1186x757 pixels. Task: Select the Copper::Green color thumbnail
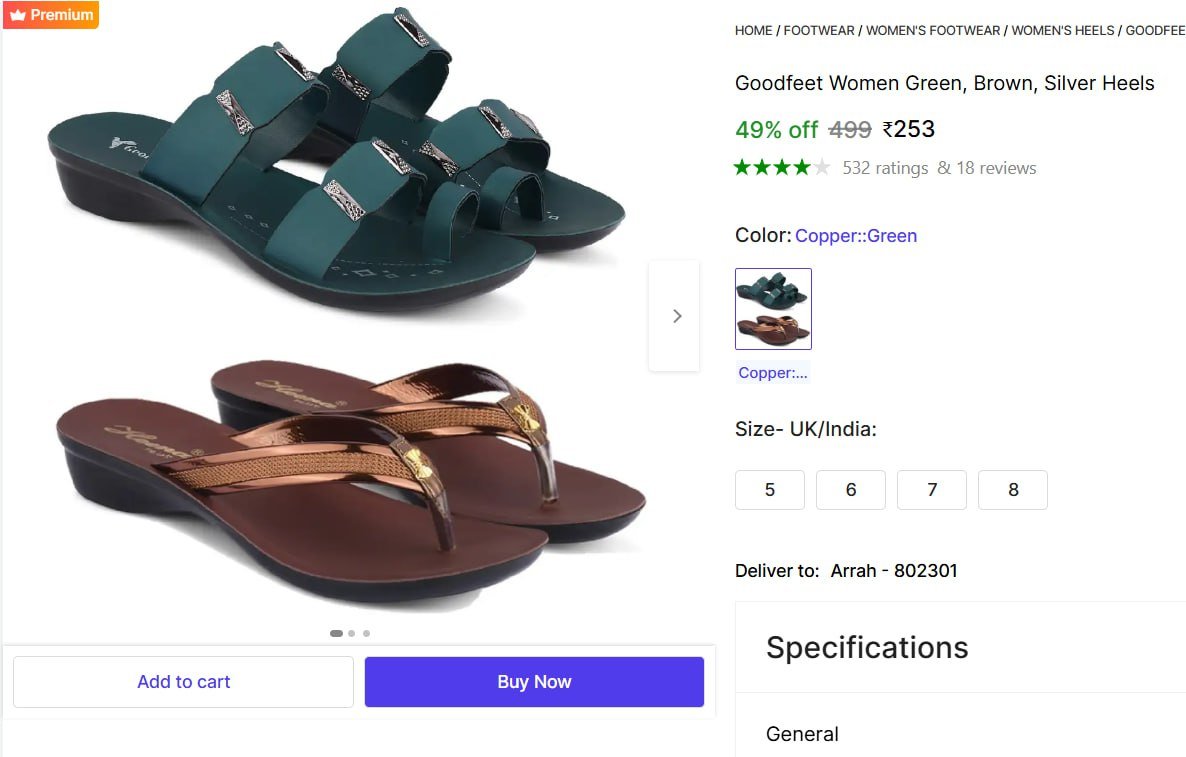click(773, 309)
